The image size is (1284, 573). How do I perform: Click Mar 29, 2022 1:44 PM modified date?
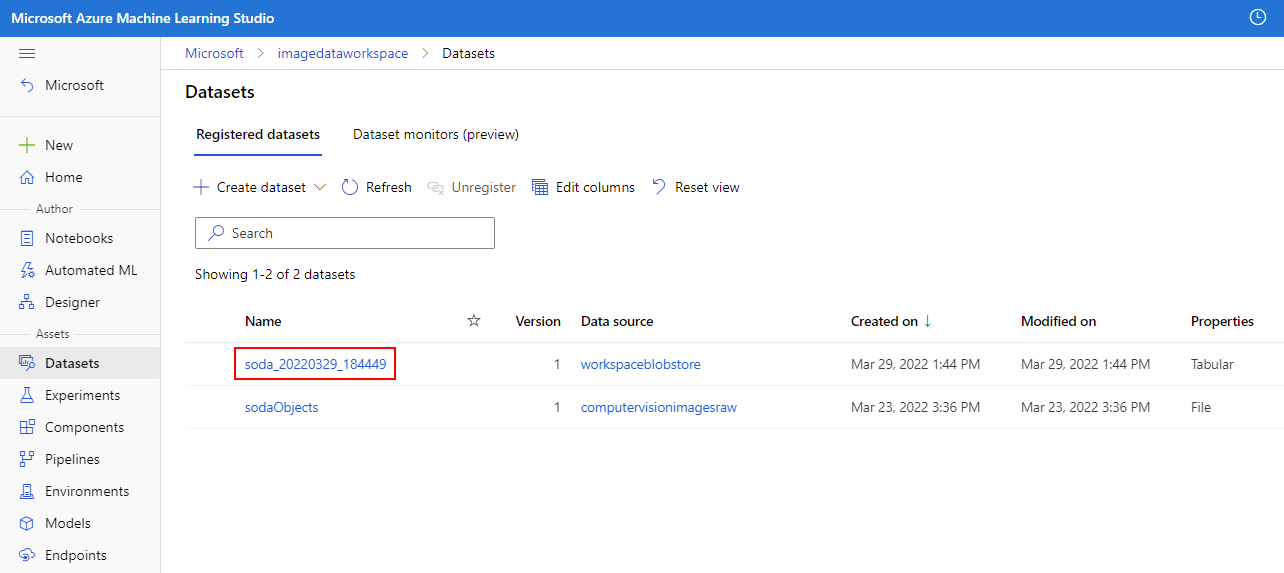(x=1085, y=364)
